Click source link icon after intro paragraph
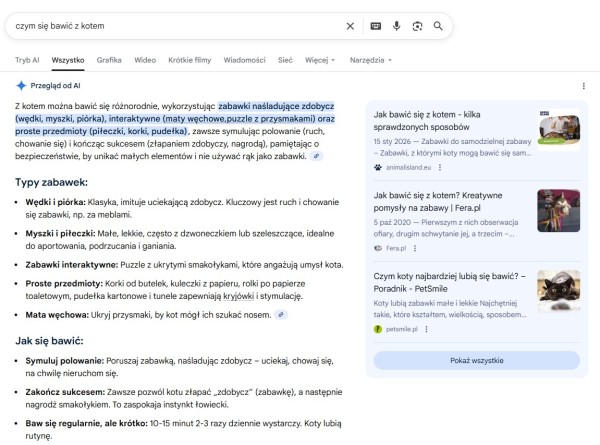Screen dimensions: 600x445 coord(316,156)
